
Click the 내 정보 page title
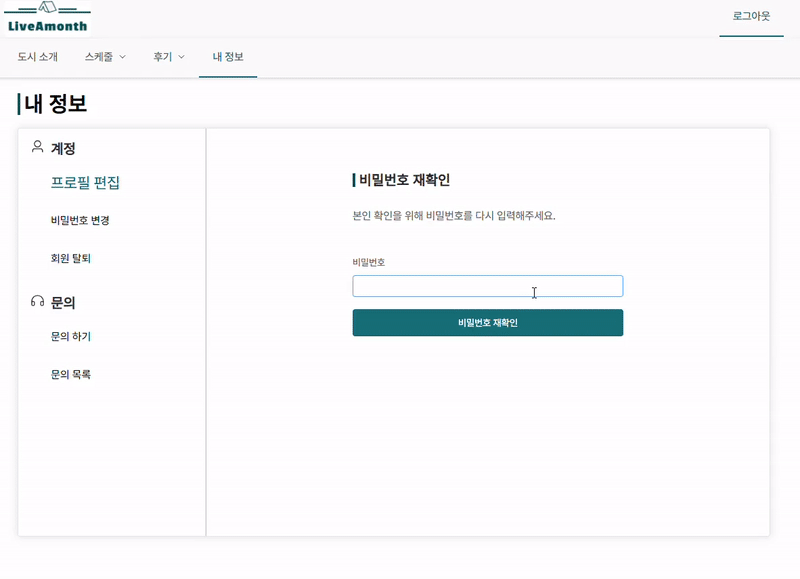click(x=56, y=104)
